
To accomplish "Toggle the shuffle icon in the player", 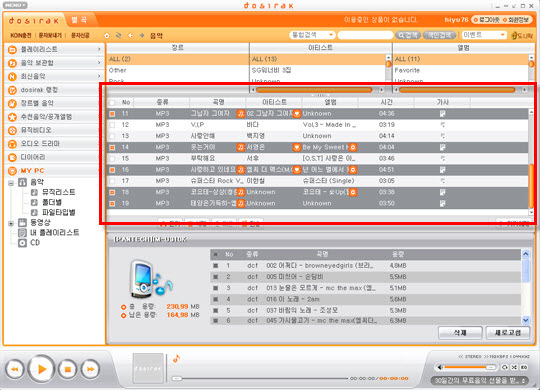I will tap(514, 368).
